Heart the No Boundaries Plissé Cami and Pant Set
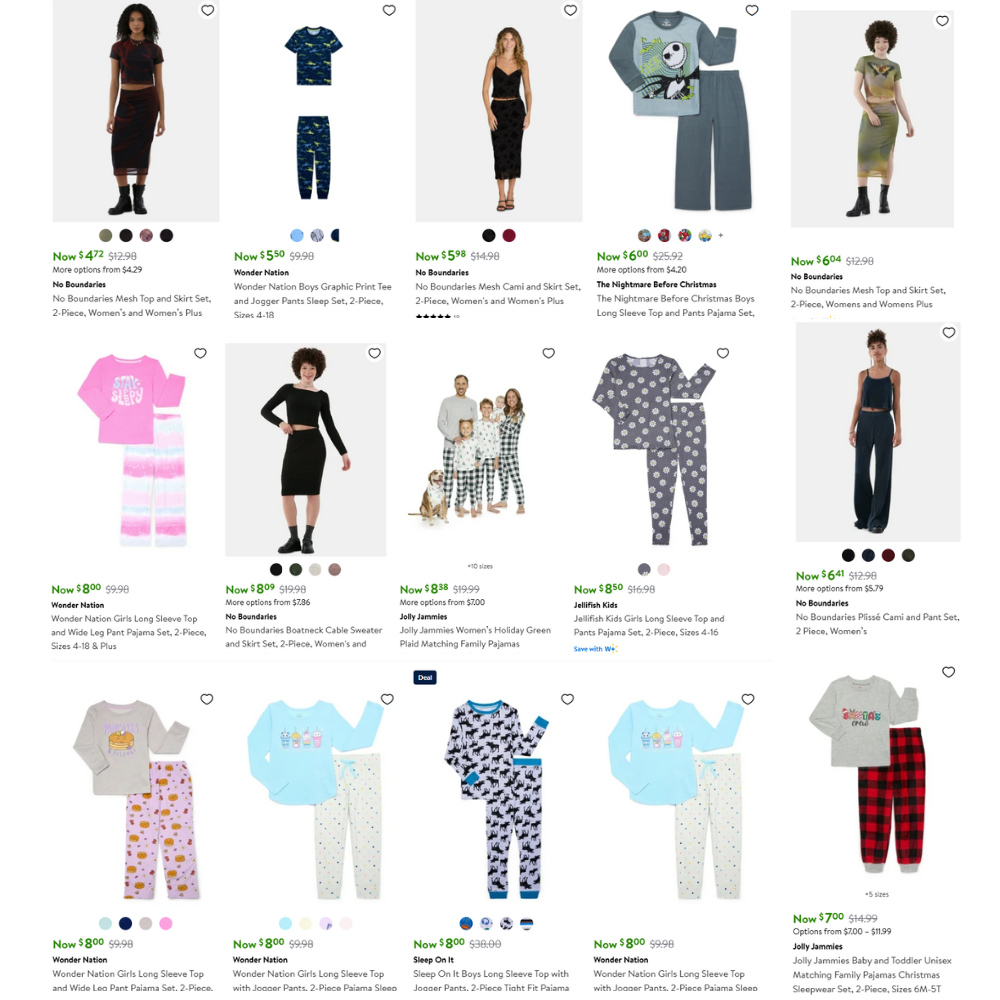The width and height of the screenshot is (1000, 1000). [949, 332]
